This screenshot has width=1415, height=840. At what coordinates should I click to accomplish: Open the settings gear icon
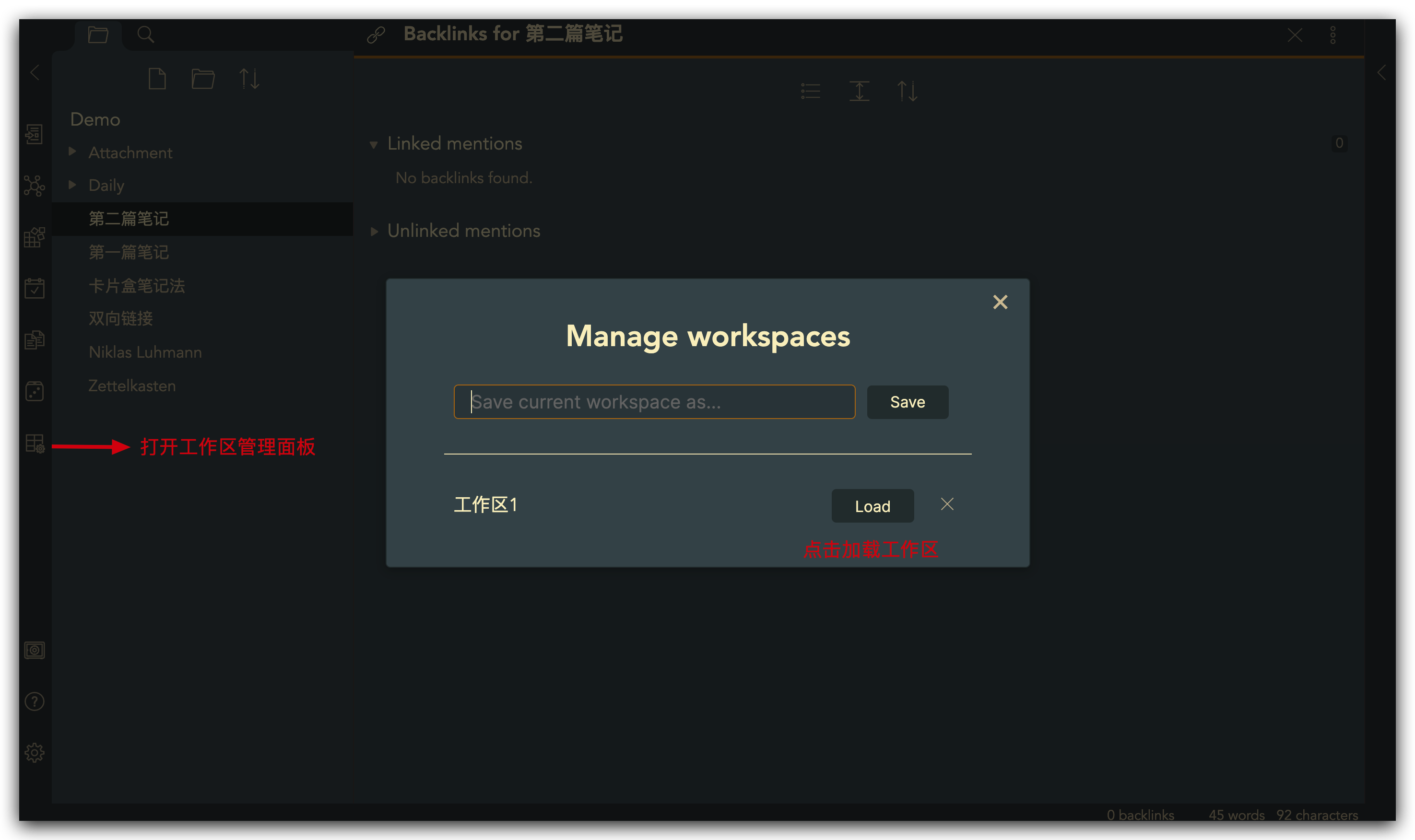[34, 753]
